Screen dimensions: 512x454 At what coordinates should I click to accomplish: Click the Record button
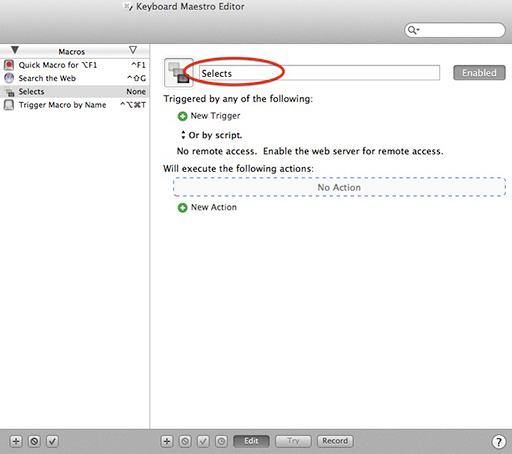click(x=335, y=441)
